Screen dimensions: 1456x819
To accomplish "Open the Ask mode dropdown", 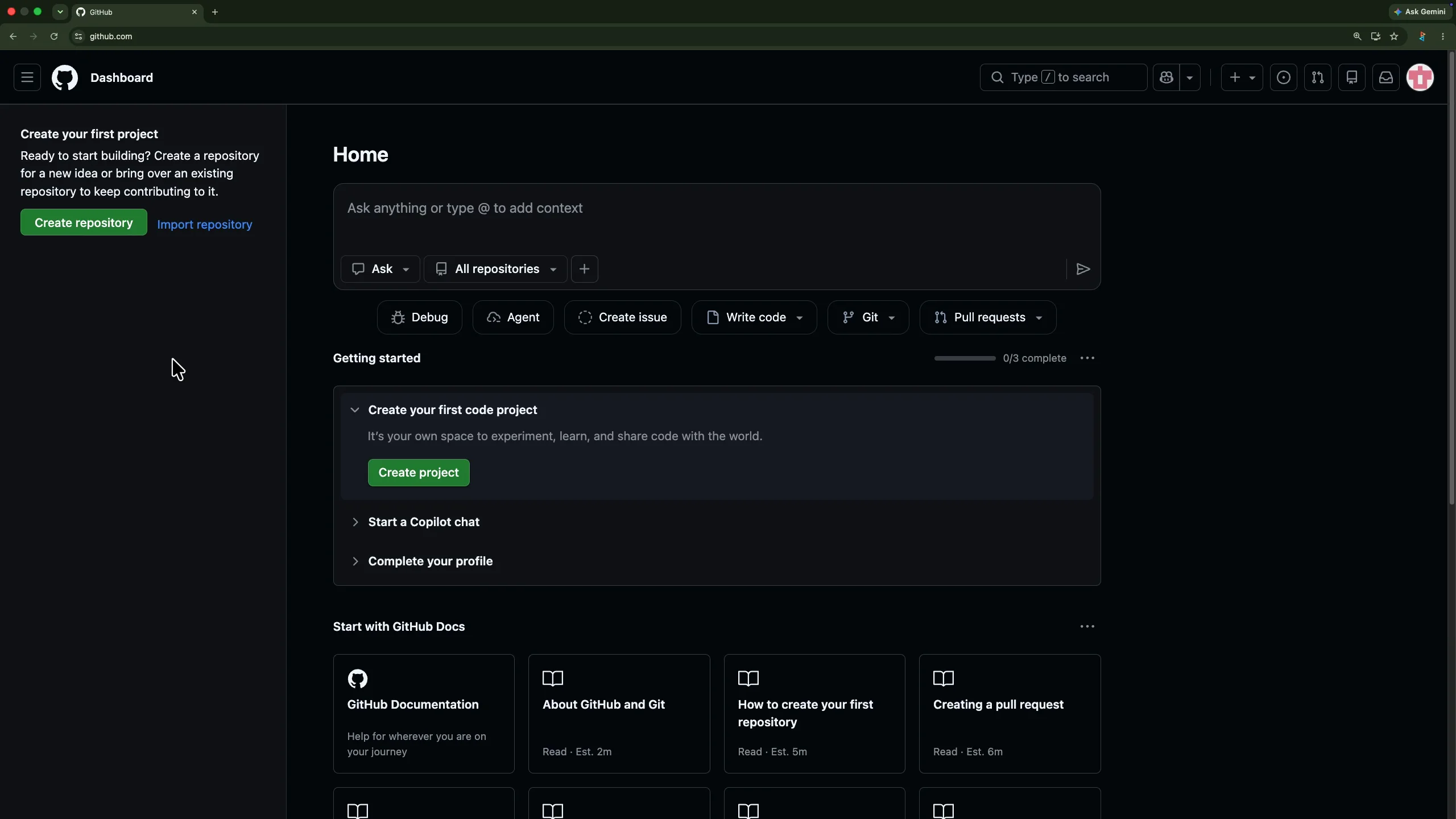I will [380, 269].
